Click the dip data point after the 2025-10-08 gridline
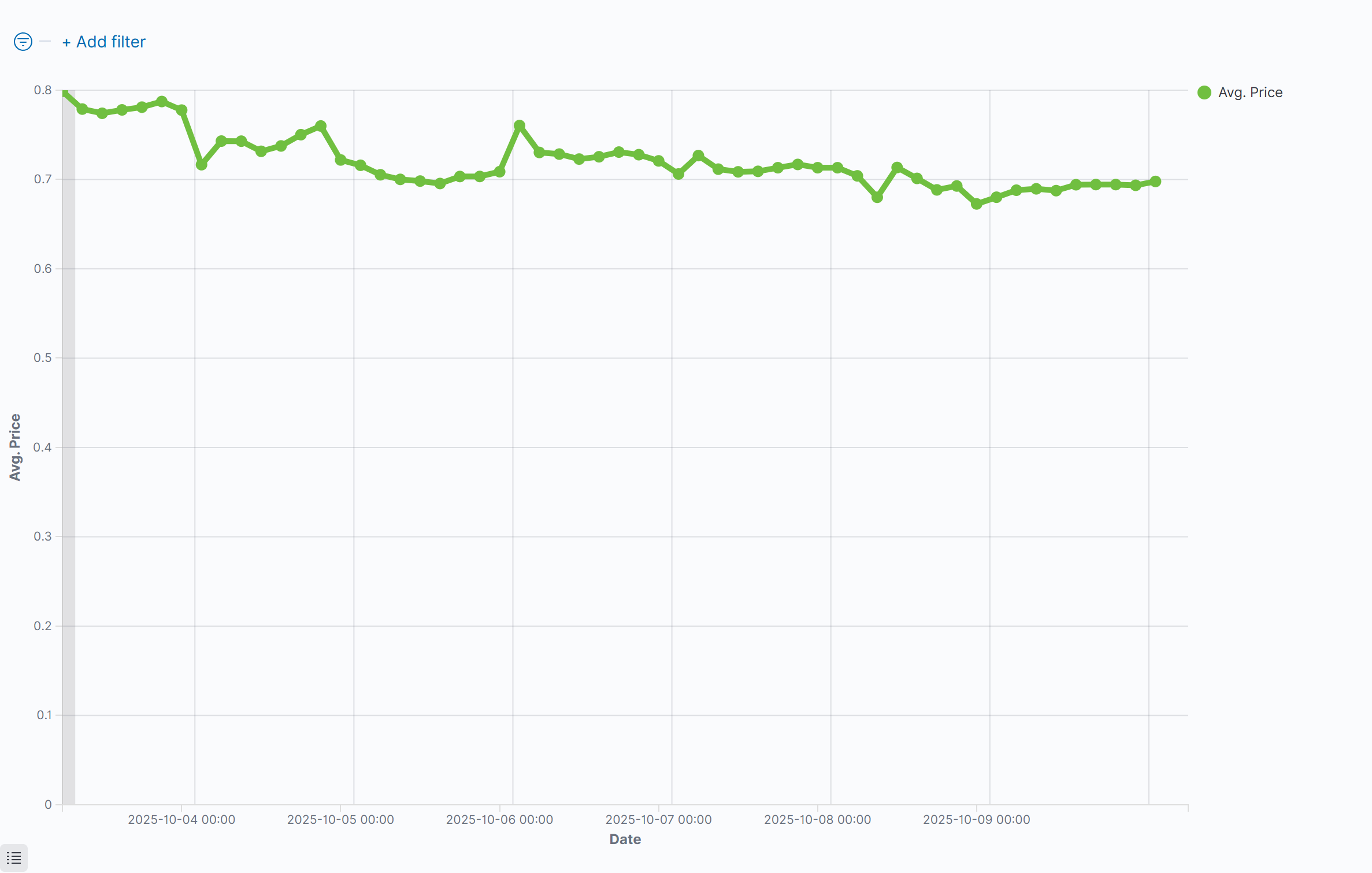1372x873 pixels. coord(877,197)
